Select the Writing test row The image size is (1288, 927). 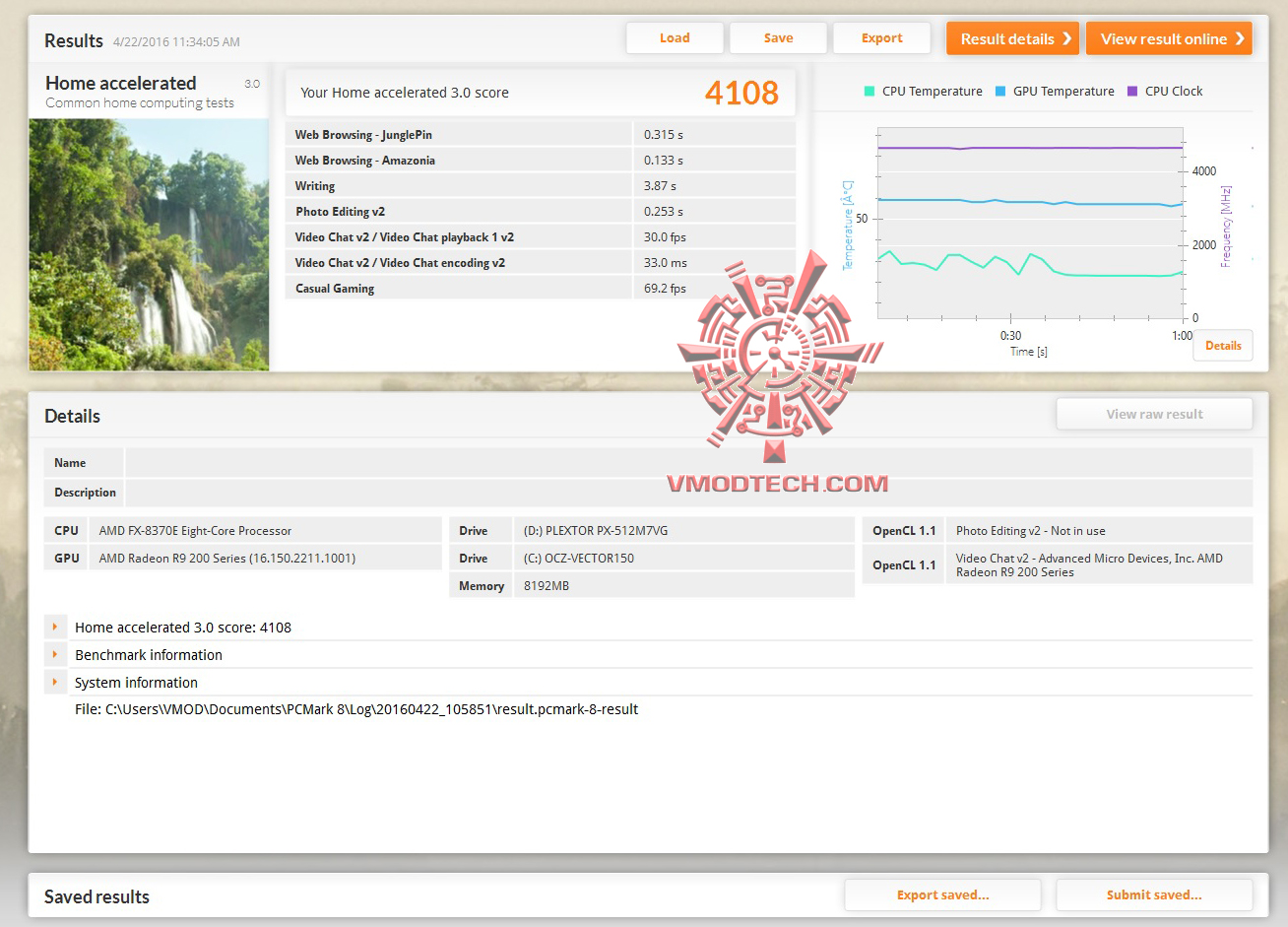pos(541,186)
